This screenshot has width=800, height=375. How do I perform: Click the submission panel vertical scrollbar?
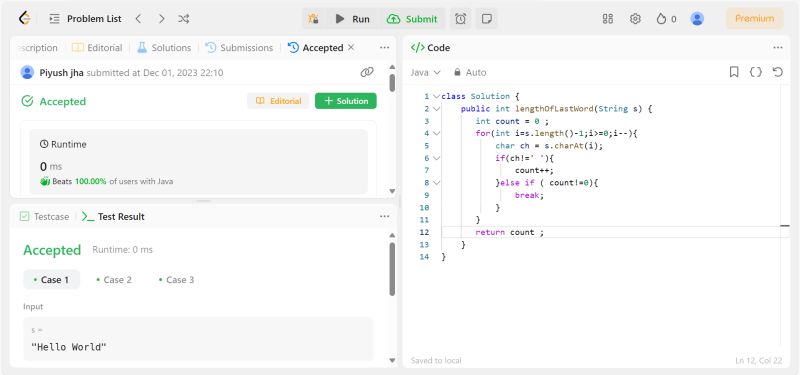[x=392, y=83]
